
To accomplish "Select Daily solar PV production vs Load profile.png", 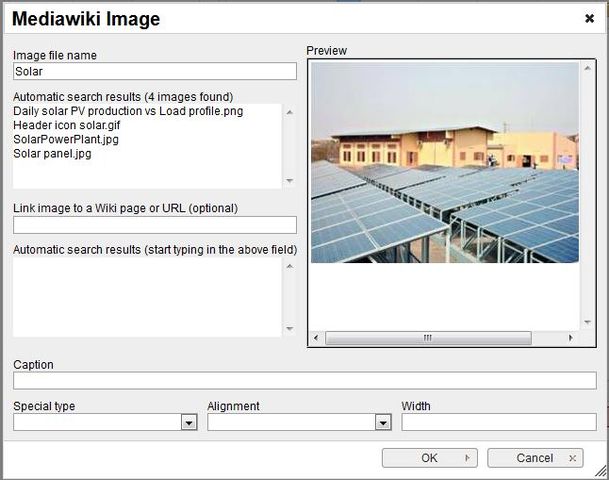I will point(128,111).
